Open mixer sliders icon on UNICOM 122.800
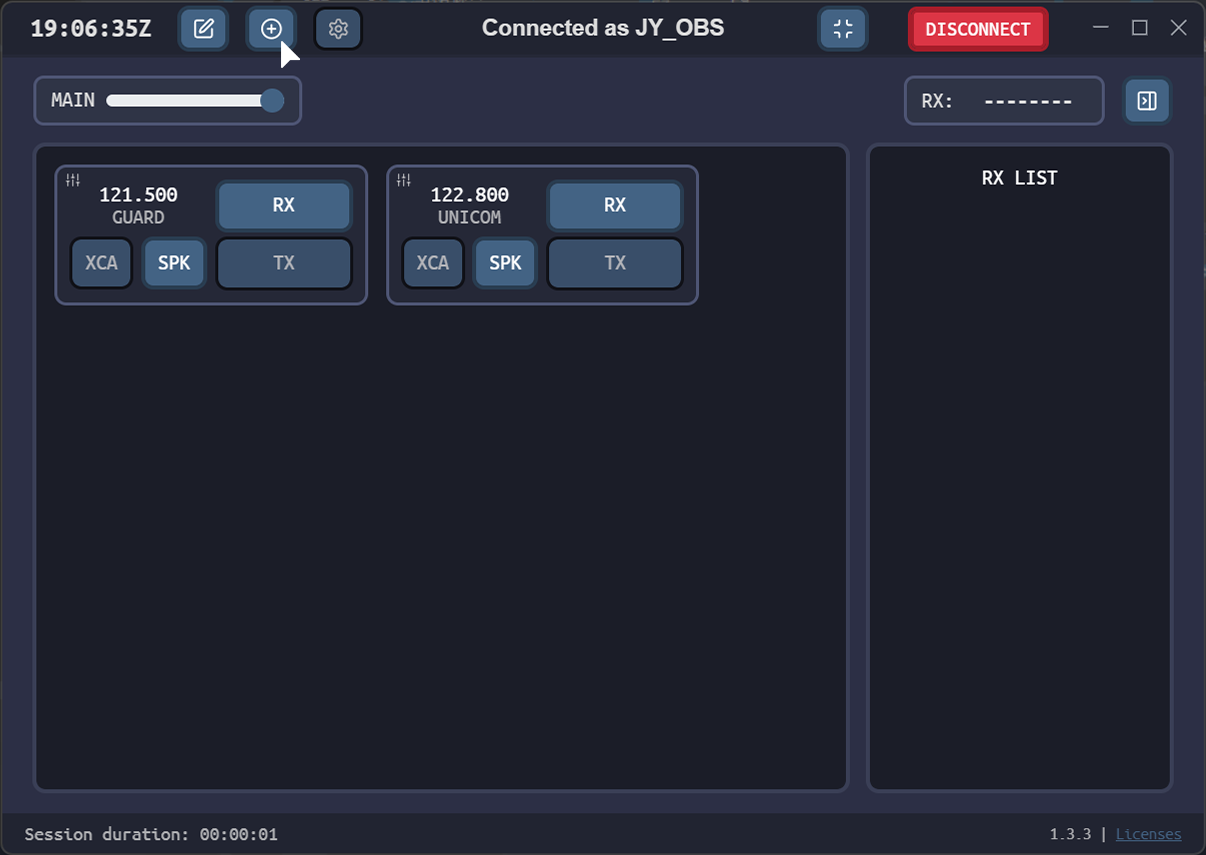Screen dimensions: 1206x855 pyautogui.click(x=404, y=180)
